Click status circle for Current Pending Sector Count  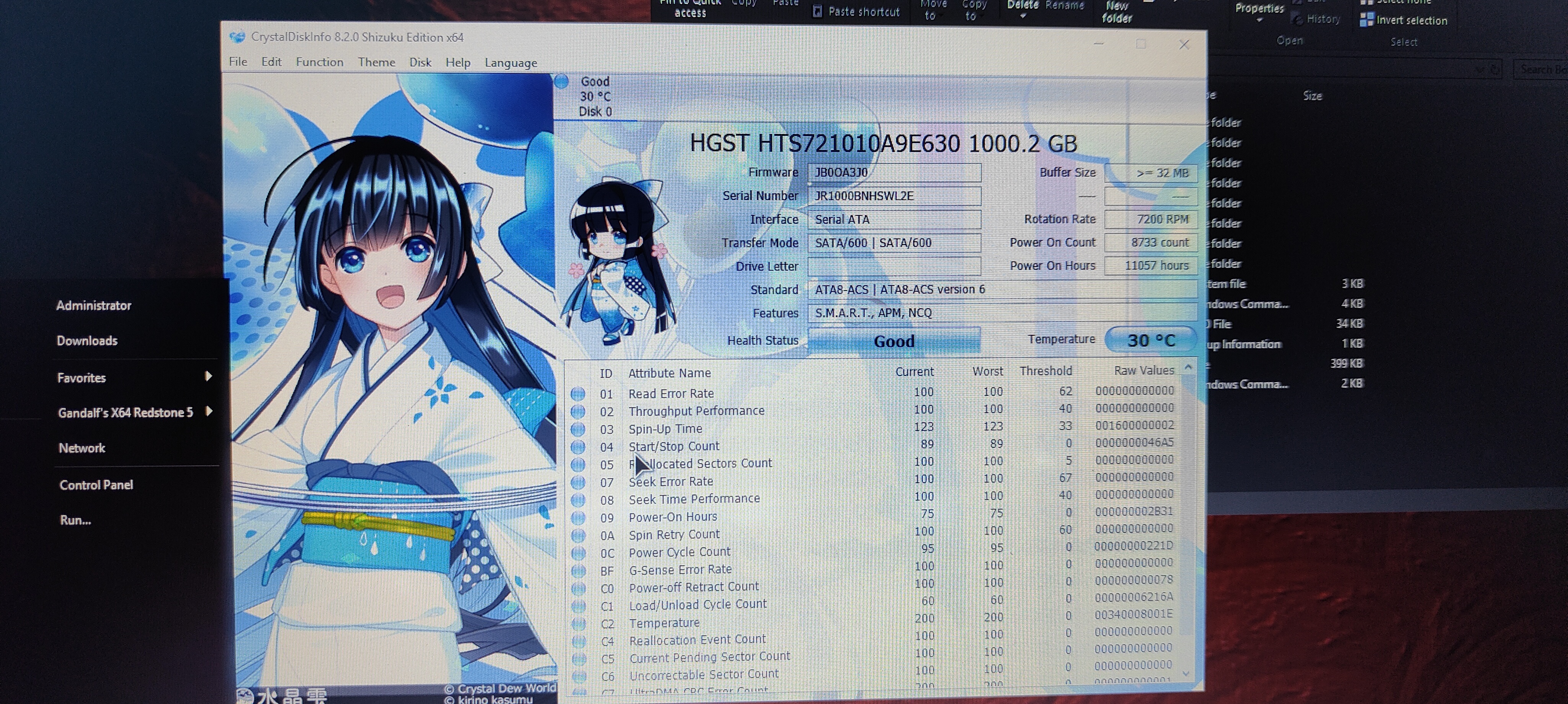coord(579,658)
